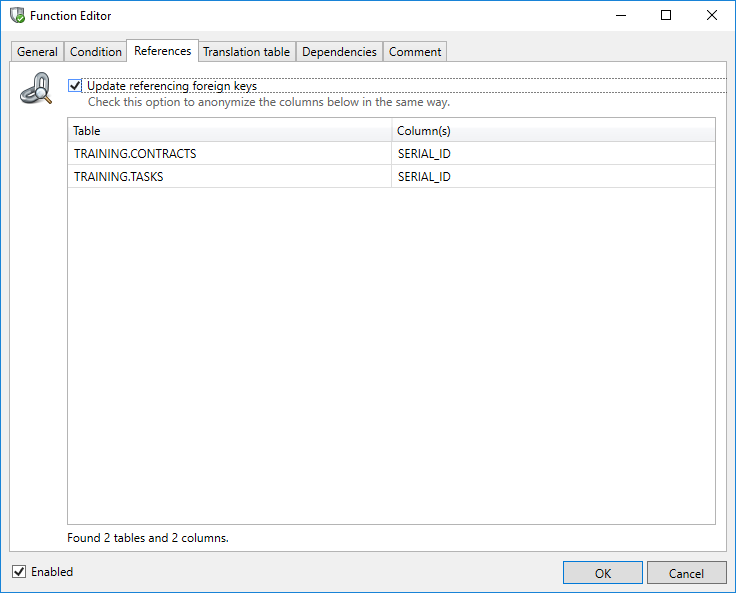Sort by the Table column header
The width and height of the screenshot is (736, 593).
point(229,131)
